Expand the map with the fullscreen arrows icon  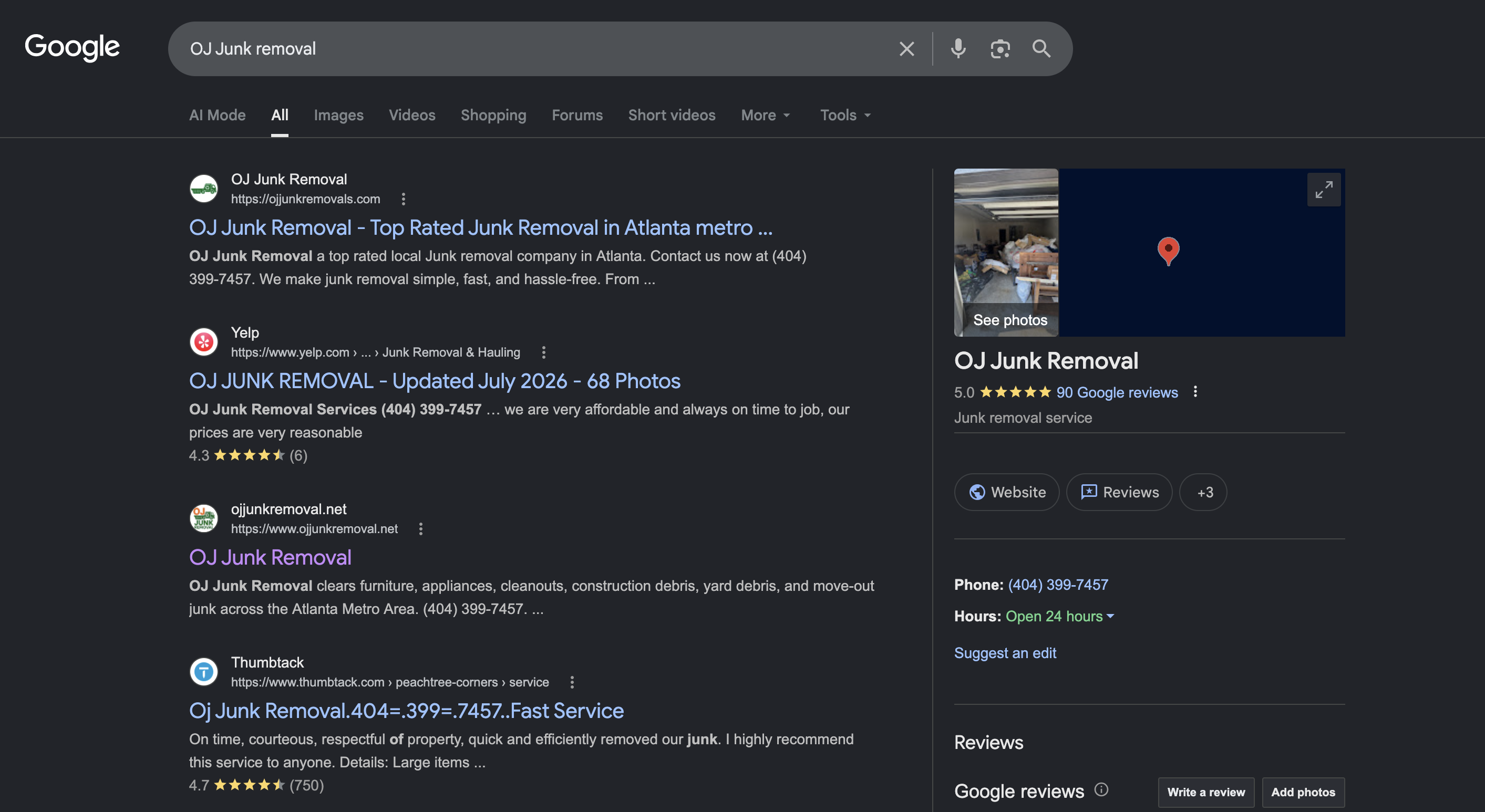(1324, 190)
